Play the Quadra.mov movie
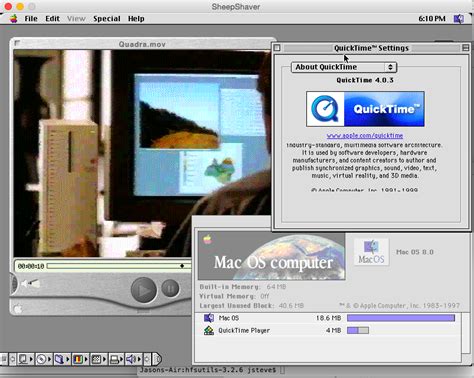The height and width of the screenshot is (378, 474). 144,290
